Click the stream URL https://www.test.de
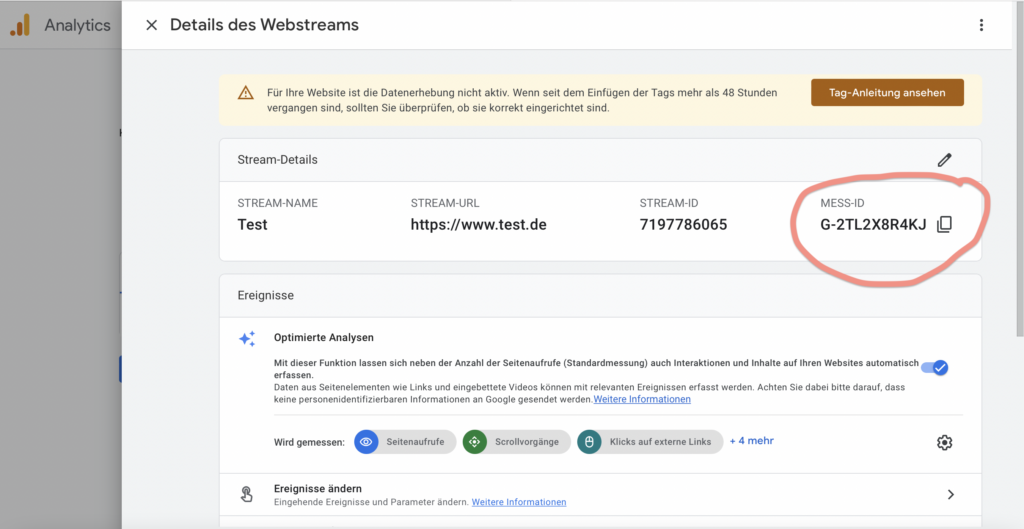The height and width of the screenshot is (529, 1024). (x=478, y=224)
